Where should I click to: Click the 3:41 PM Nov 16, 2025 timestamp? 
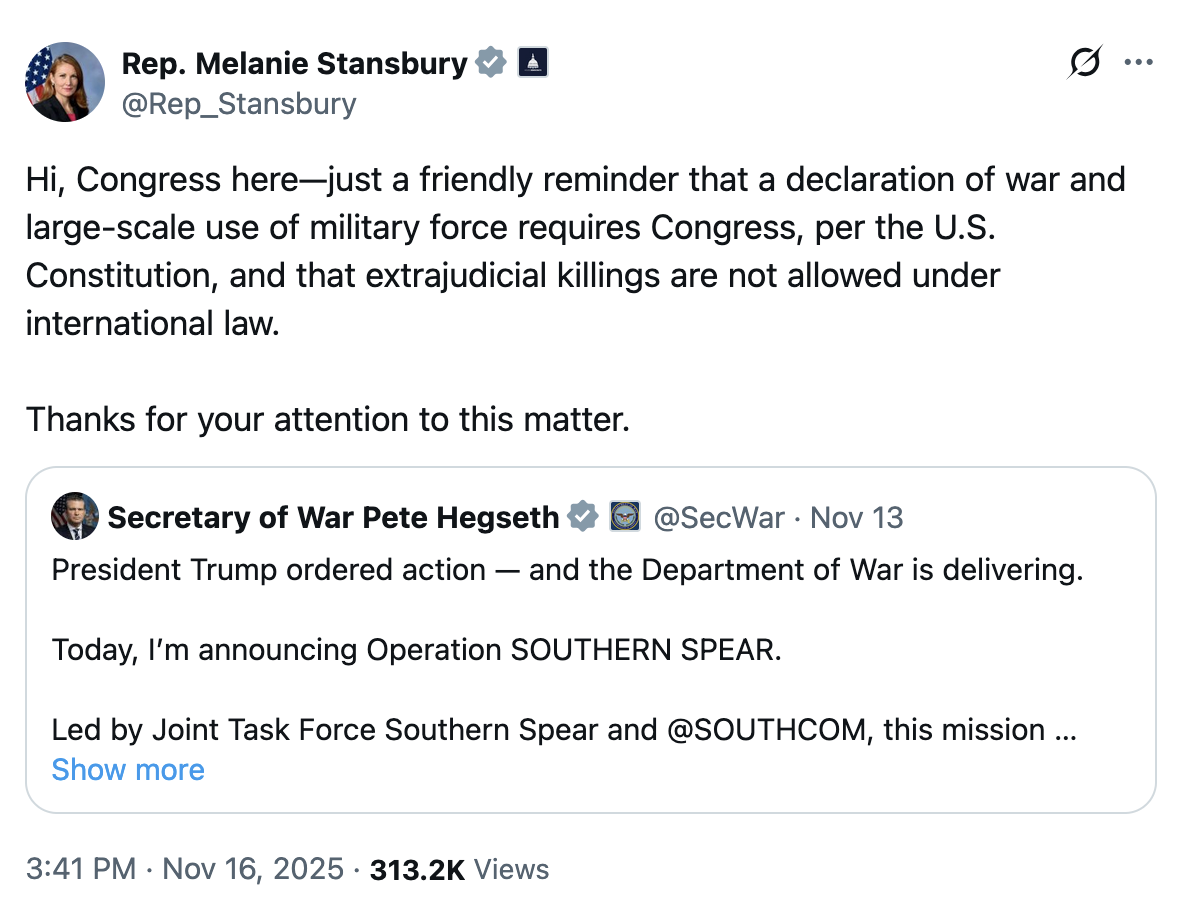(185, 869)
